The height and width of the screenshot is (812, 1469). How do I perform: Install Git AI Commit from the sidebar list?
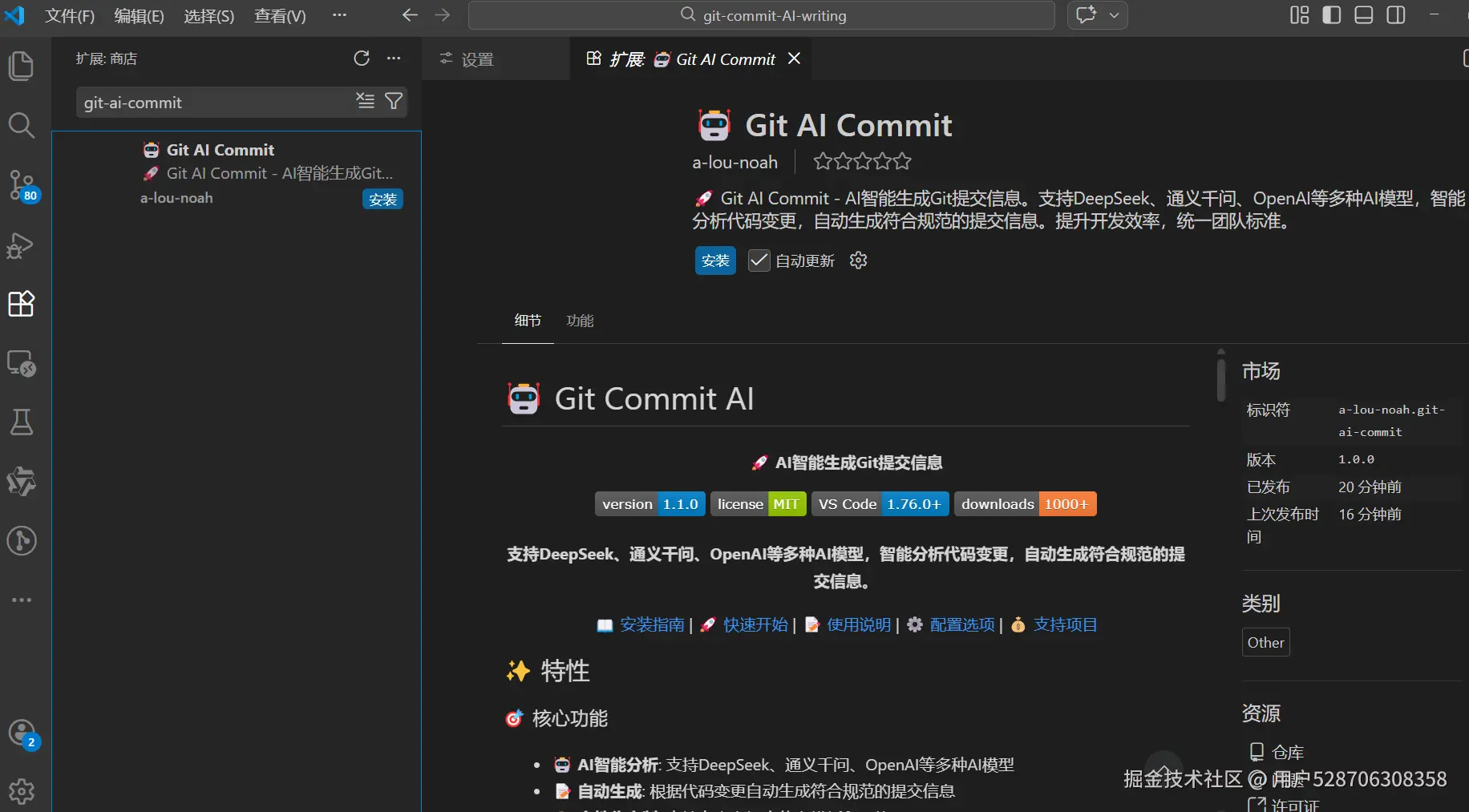tap(382, 200)
